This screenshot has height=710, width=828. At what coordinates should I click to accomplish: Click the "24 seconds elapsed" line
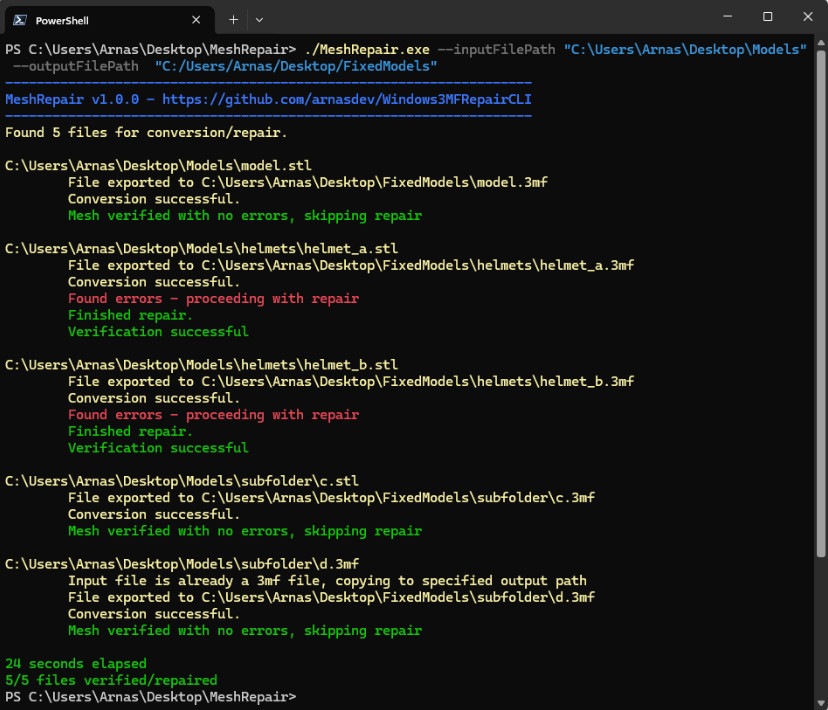76,664
